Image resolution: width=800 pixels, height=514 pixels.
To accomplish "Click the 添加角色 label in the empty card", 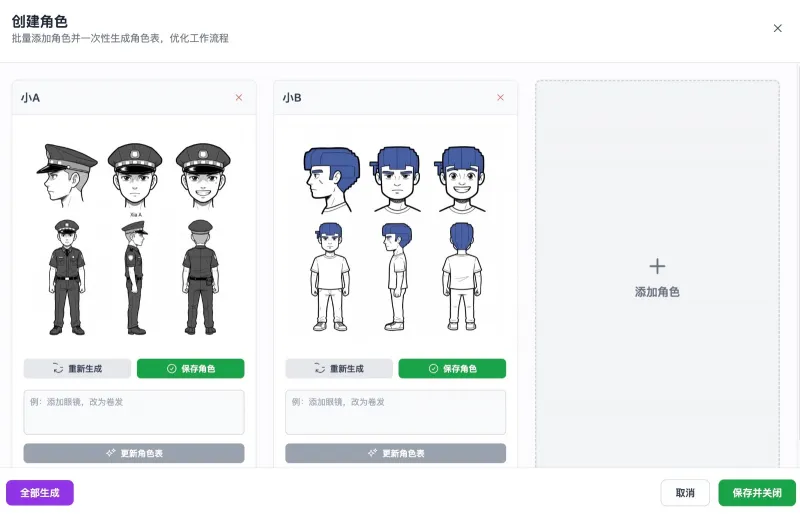I will 657,292.
